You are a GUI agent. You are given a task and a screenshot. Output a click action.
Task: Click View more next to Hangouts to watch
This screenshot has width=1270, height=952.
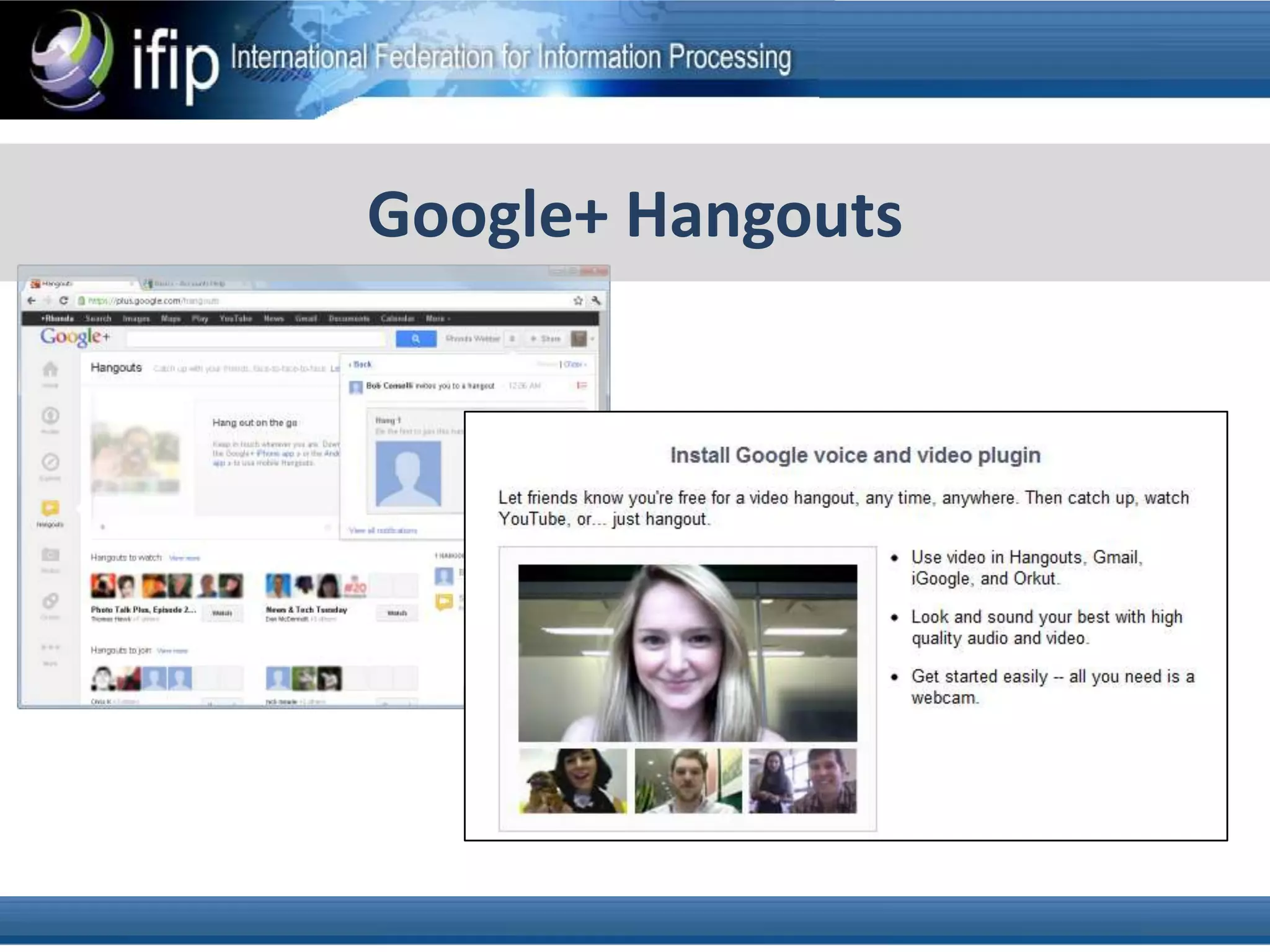point(184,558)
